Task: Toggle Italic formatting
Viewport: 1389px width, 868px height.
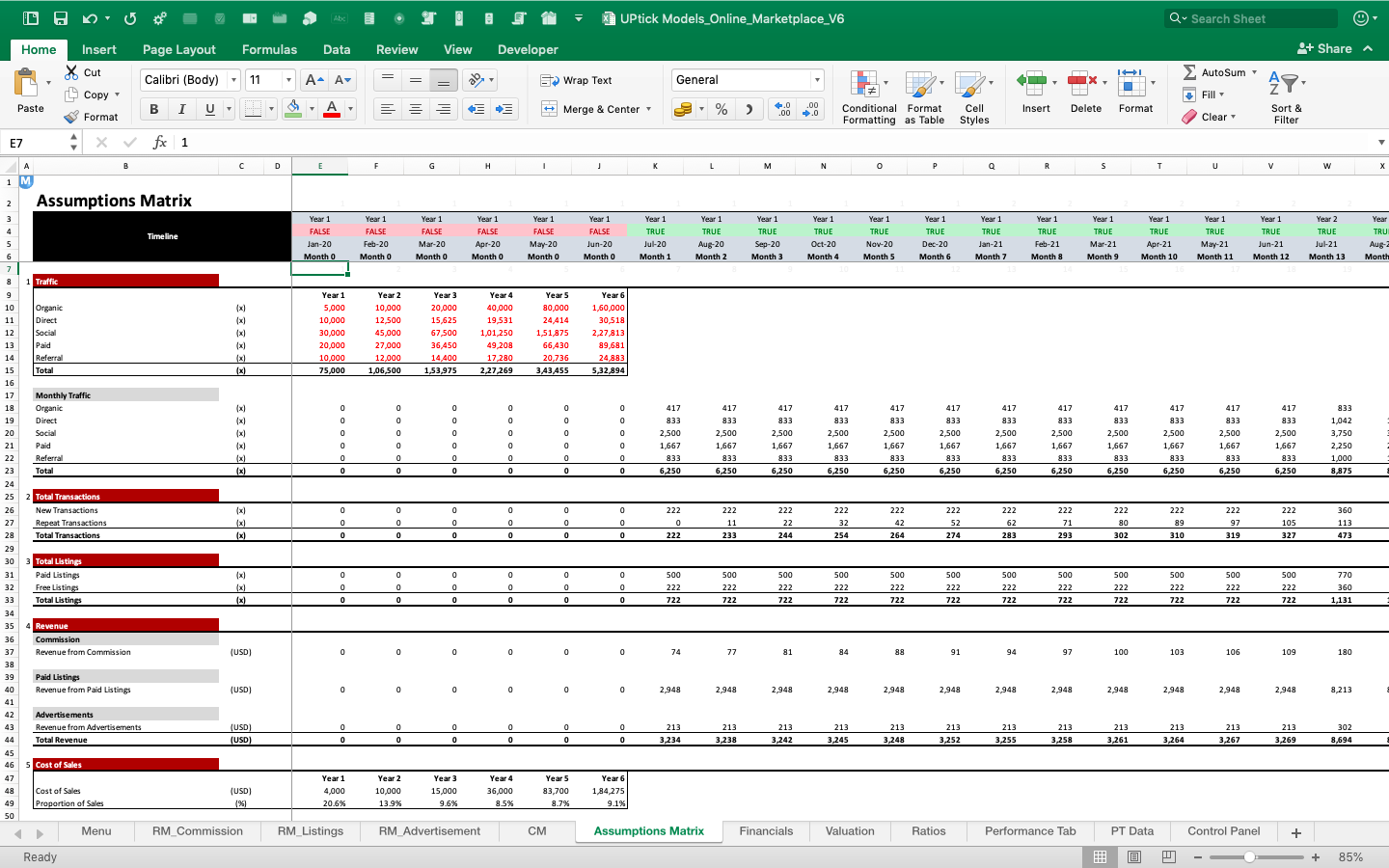Action: pos(182,109)
